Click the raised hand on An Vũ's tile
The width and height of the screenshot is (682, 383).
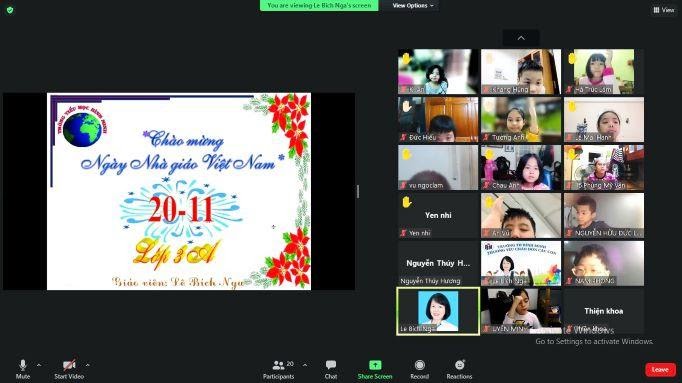489,202
